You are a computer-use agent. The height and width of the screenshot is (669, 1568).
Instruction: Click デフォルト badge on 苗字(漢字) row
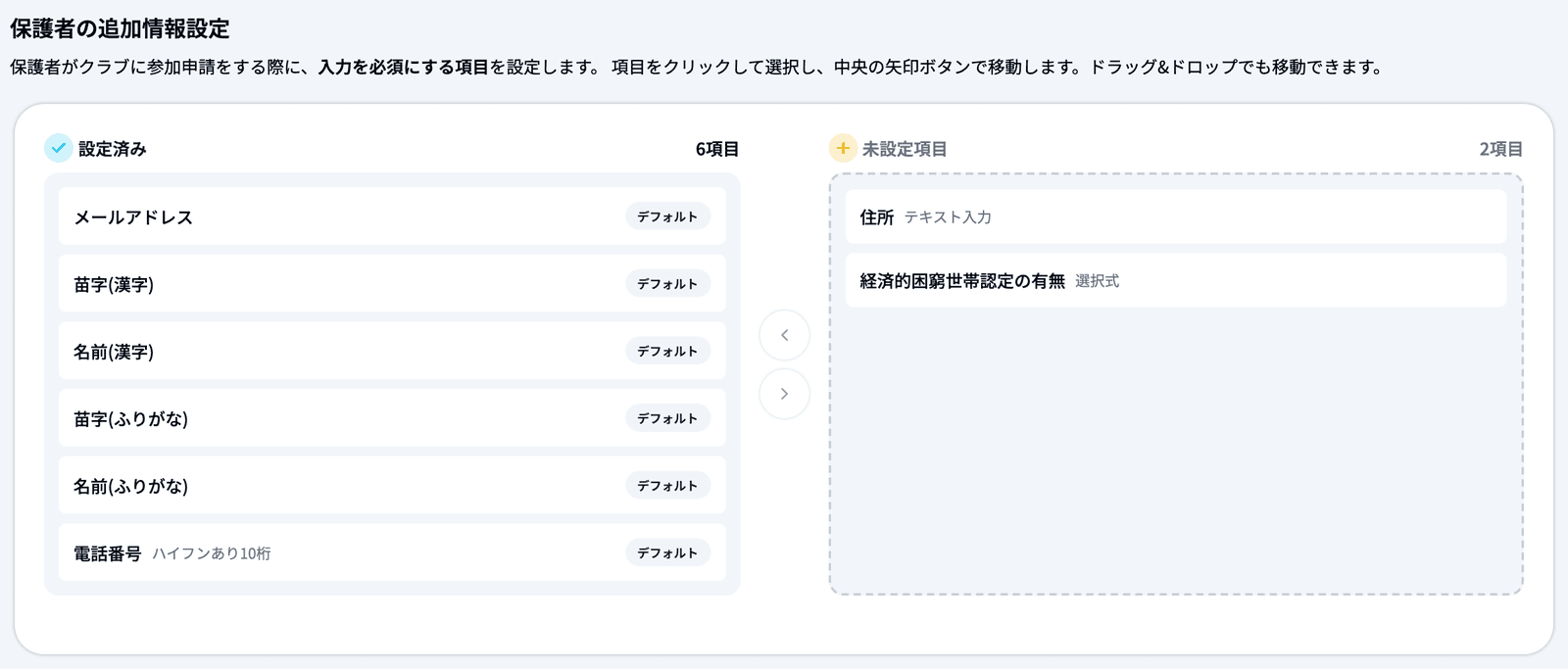(667, 284)
